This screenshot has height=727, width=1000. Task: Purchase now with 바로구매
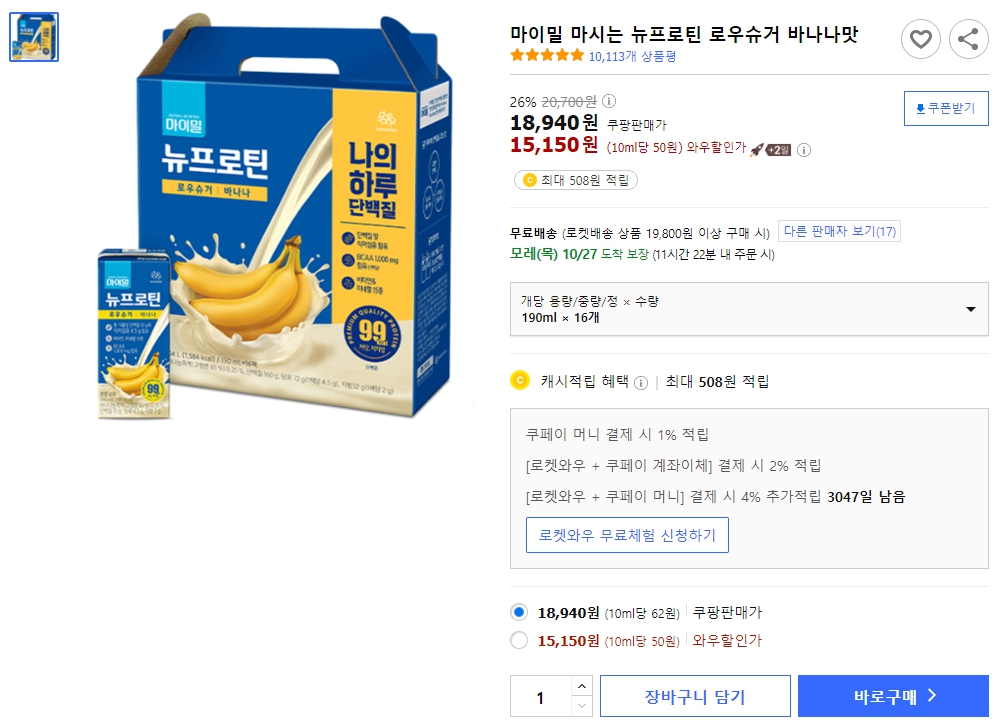point(892,695)
